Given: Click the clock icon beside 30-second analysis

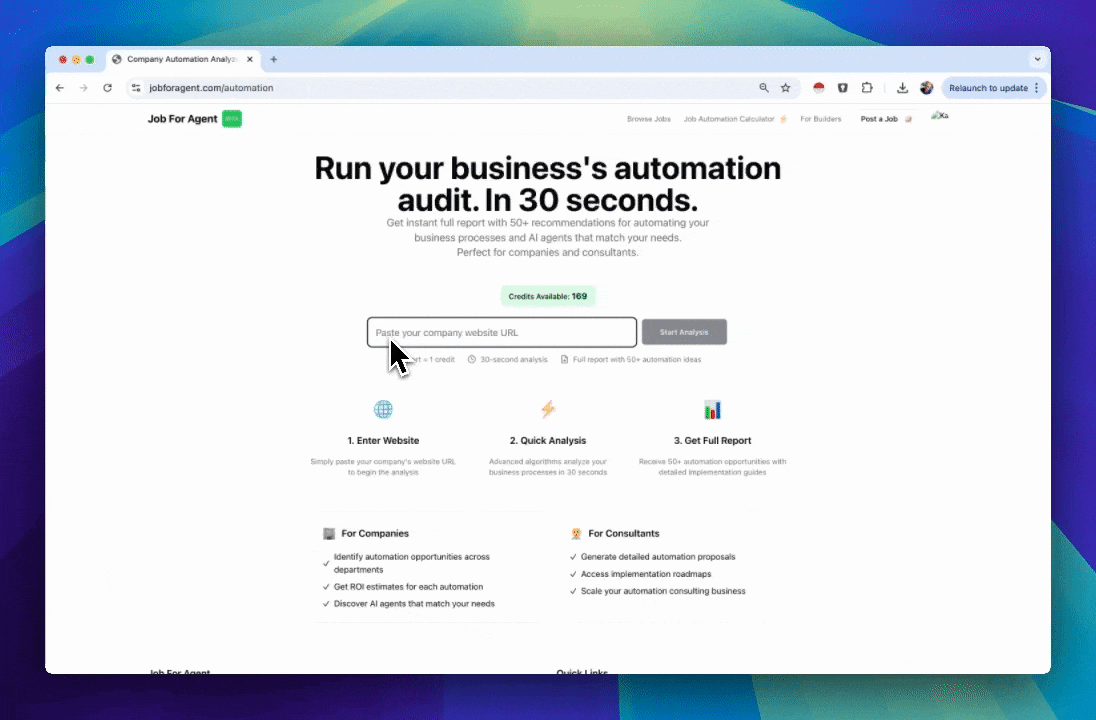Looking at the screenshot, I should point(472,359).
